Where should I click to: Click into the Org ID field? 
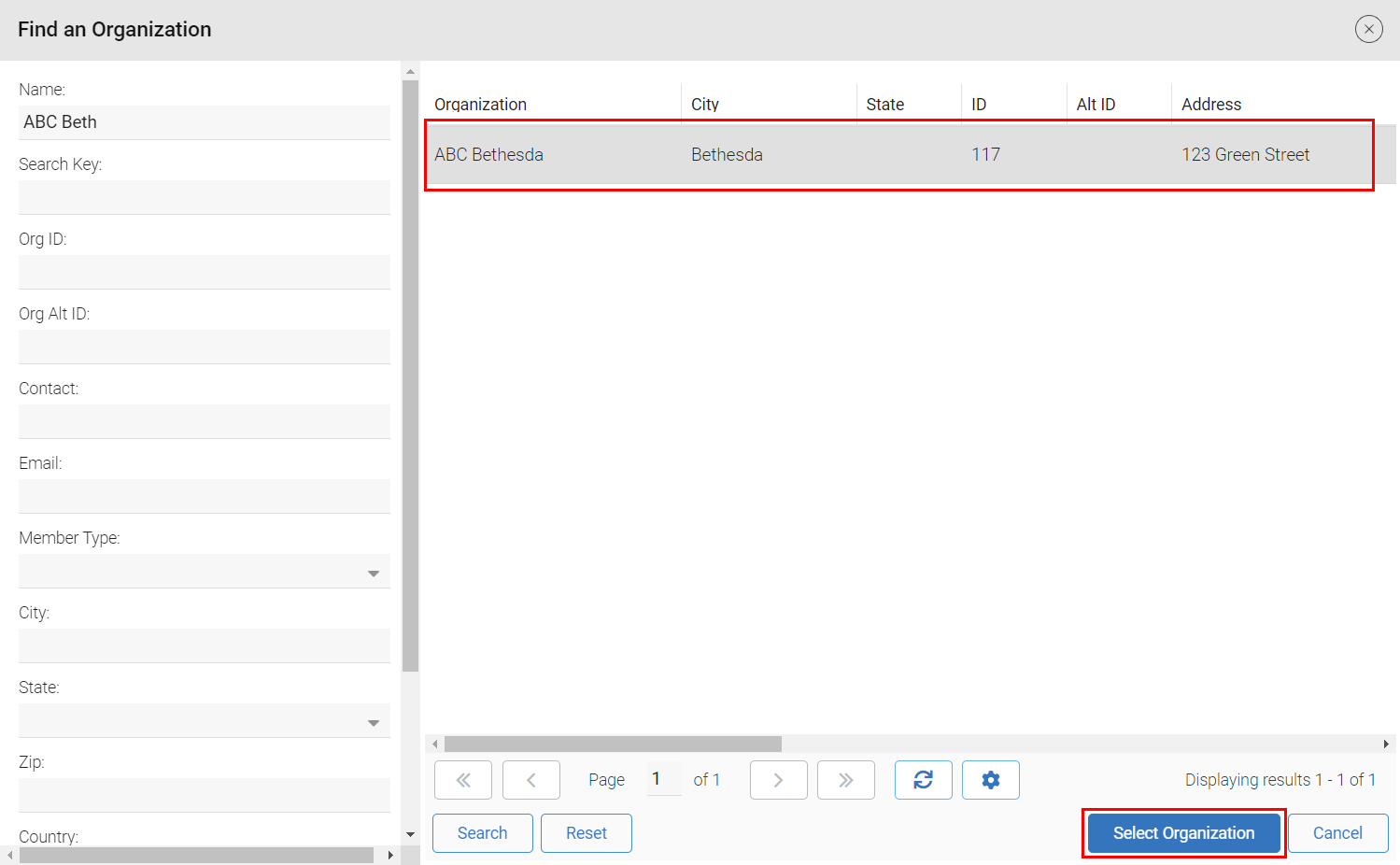click(205, 272)
